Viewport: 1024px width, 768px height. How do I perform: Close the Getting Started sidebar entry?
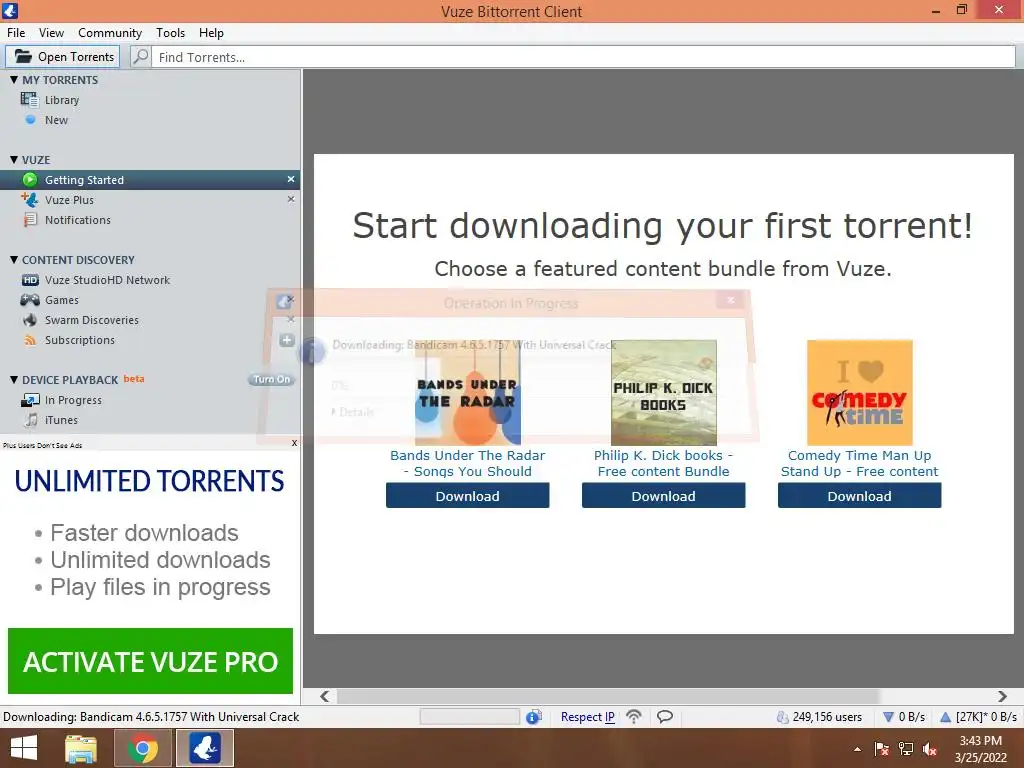coord(291,179)
